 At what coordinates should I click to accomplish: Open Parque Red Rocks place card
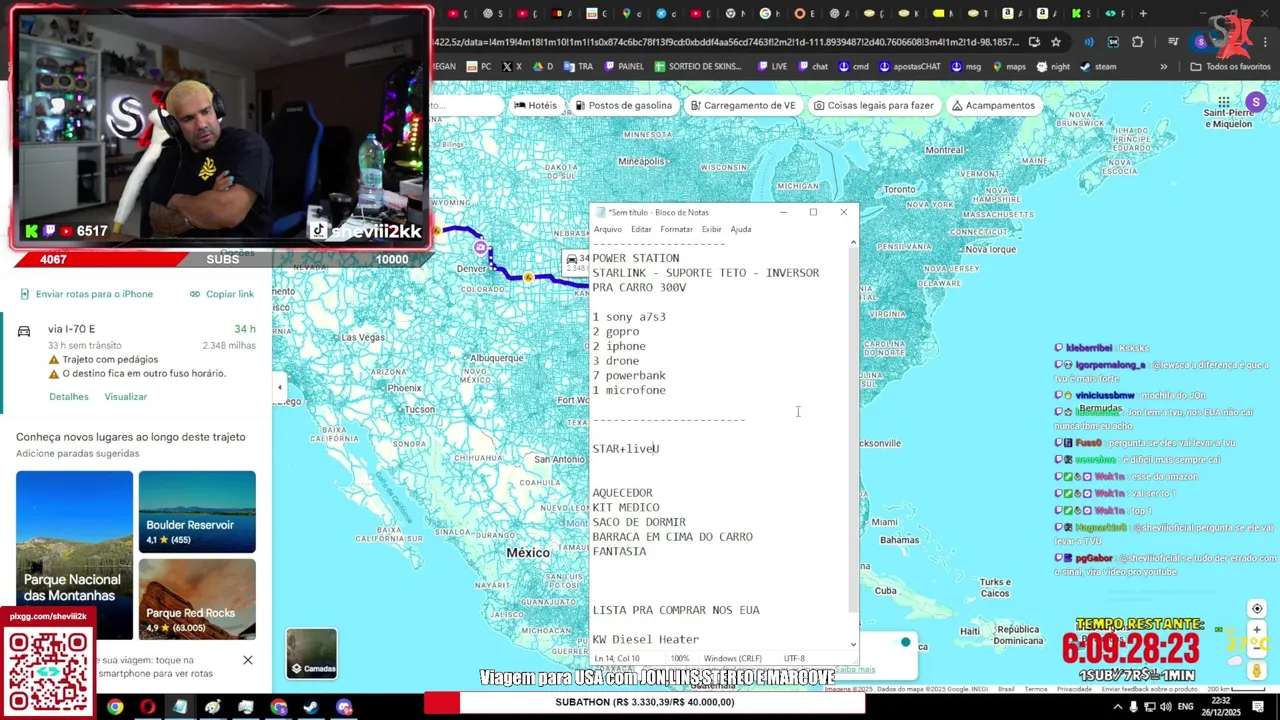click(197, 599)
